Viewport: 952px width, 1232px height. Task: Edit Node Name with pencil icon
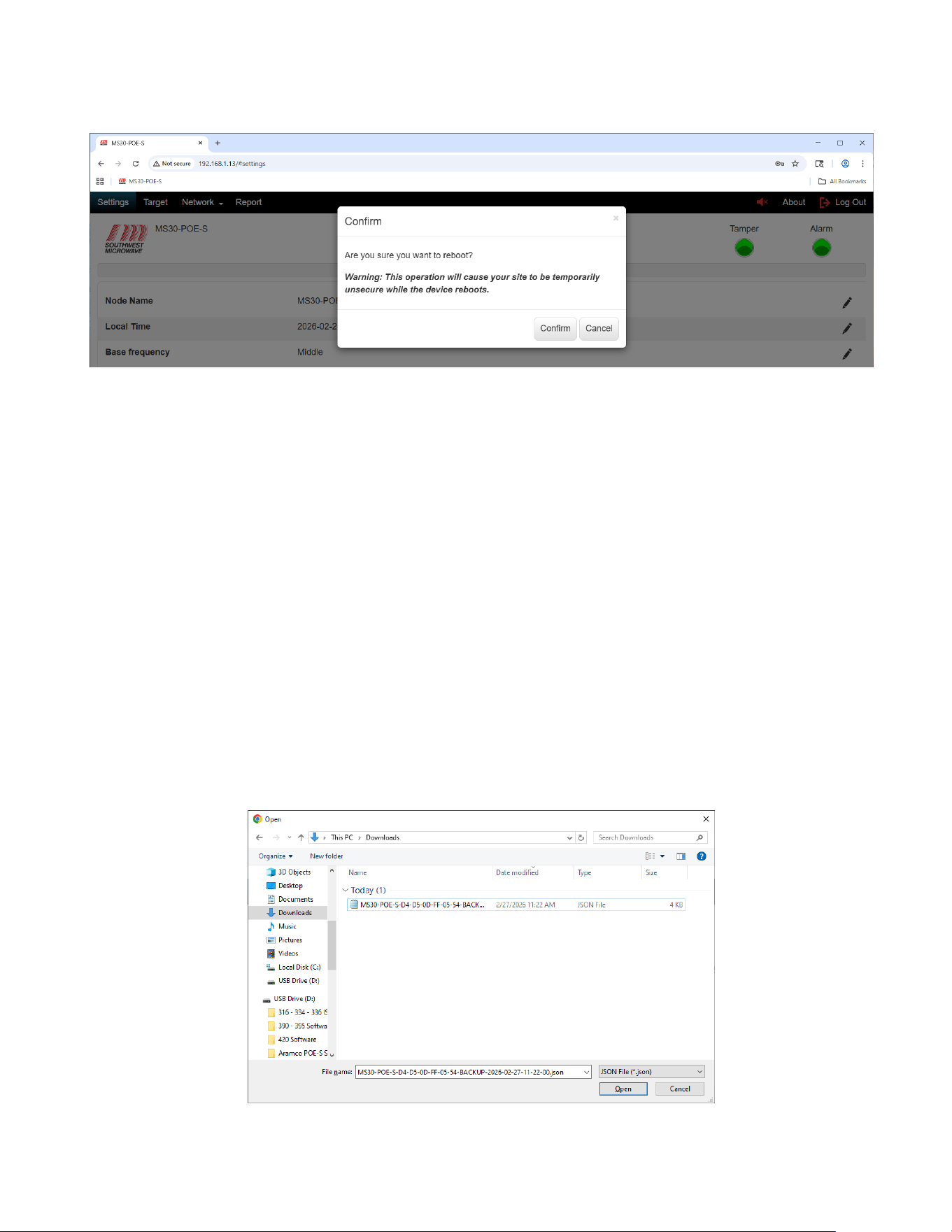[847, 302]
